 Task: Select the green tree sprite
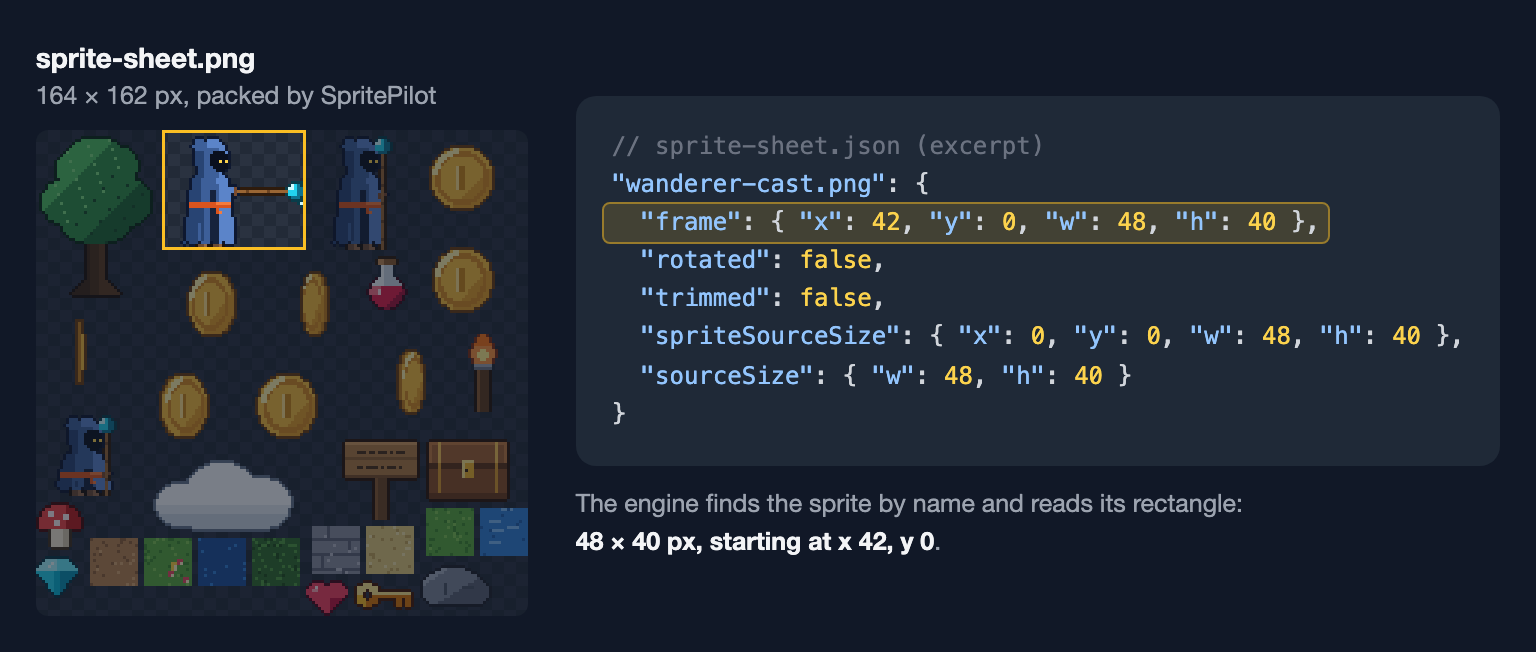(97, 216)
